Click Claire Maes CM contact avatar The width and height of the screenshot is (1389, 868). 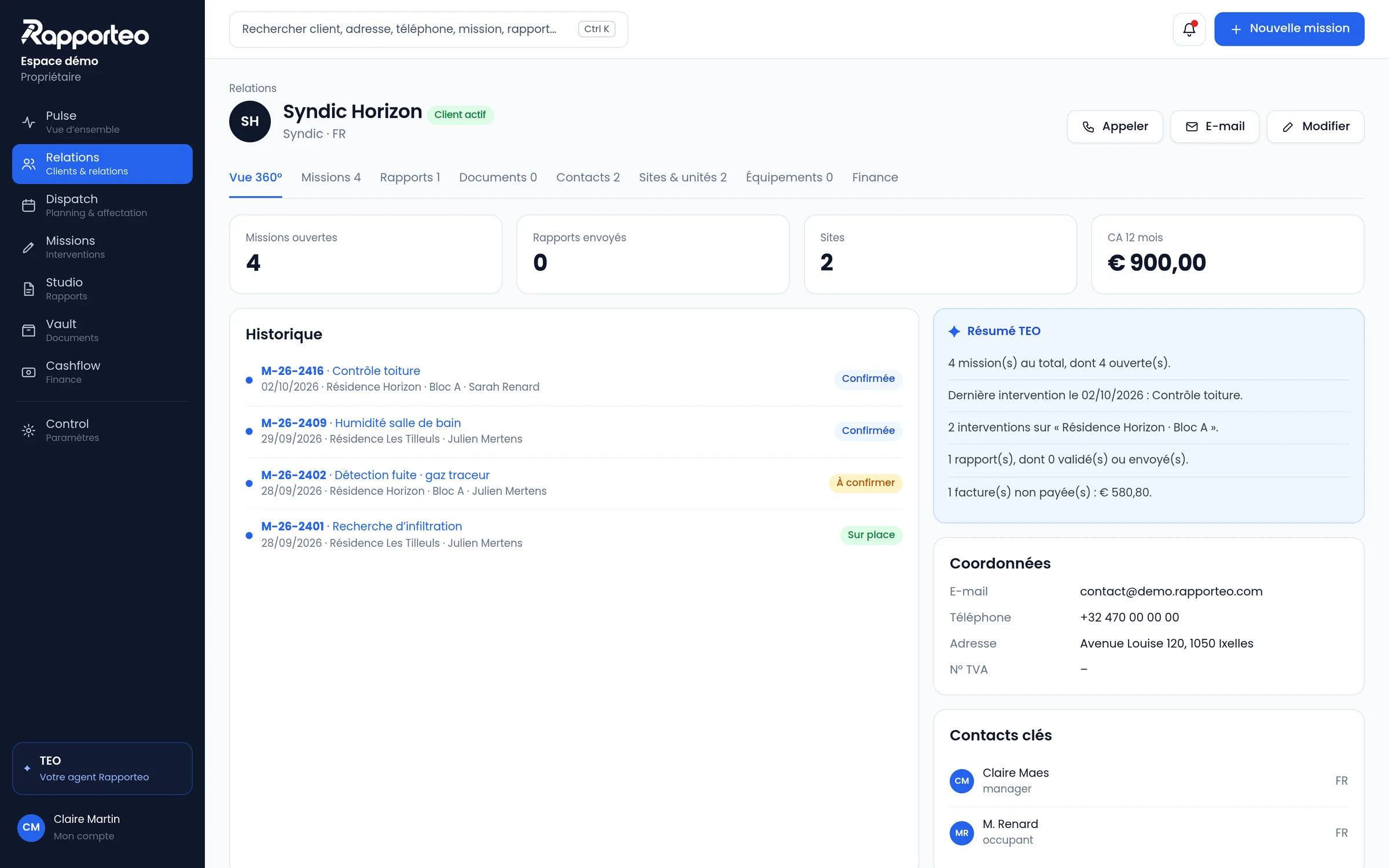point(962,781)
